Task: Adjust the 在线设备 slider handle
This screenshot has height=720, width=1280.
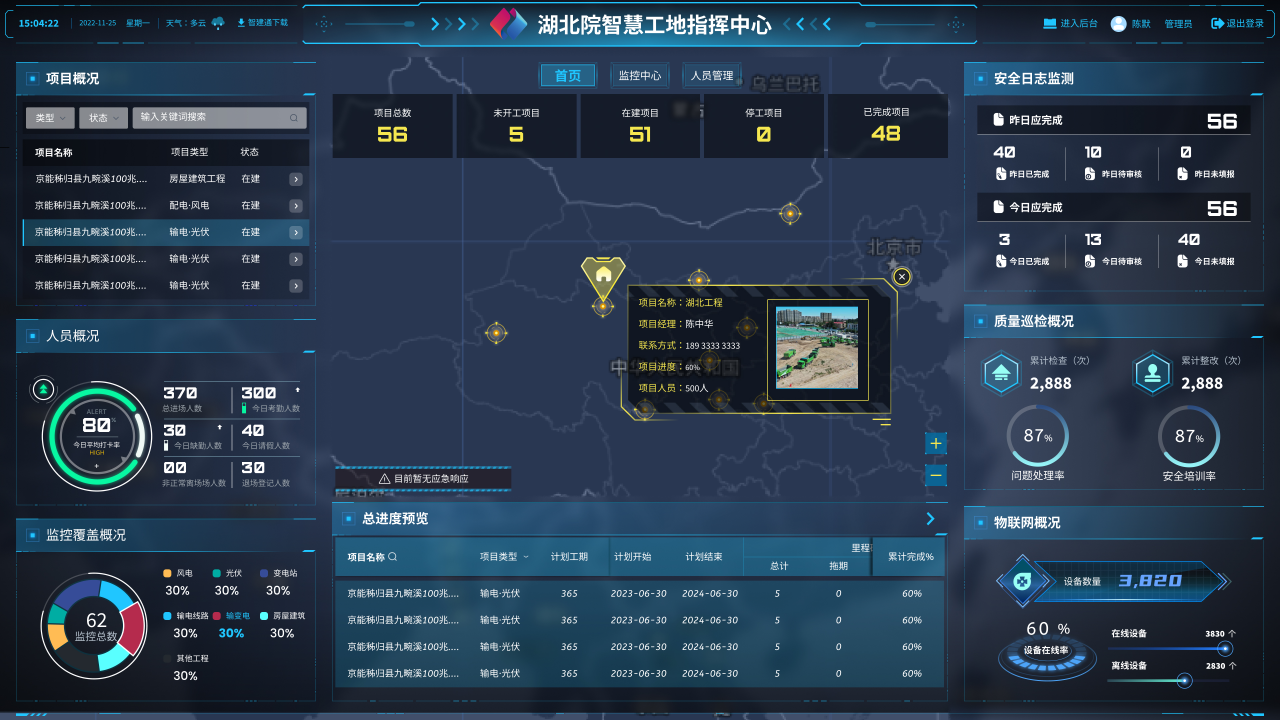Action: click(x=1223, y=649)
